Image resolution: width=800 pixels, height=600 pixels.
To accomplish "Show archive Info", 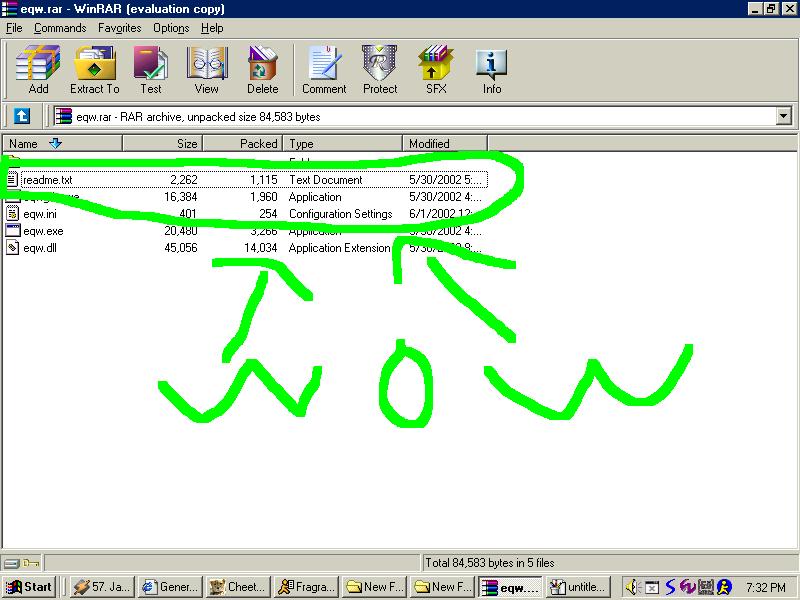I will (x=492, y=69).
